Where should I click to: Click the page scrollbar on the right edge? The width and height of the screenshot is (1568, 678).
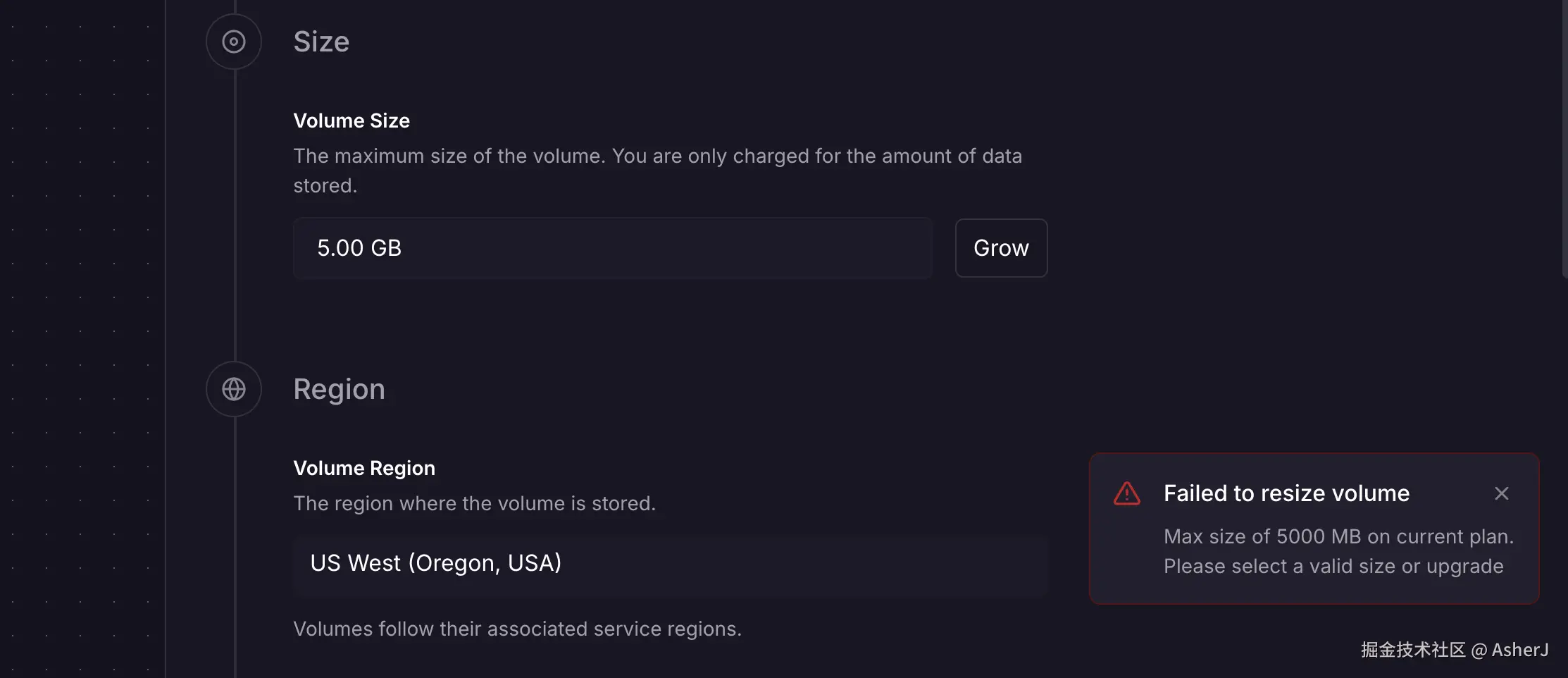pyautogui.click(x=1564, y=141)
